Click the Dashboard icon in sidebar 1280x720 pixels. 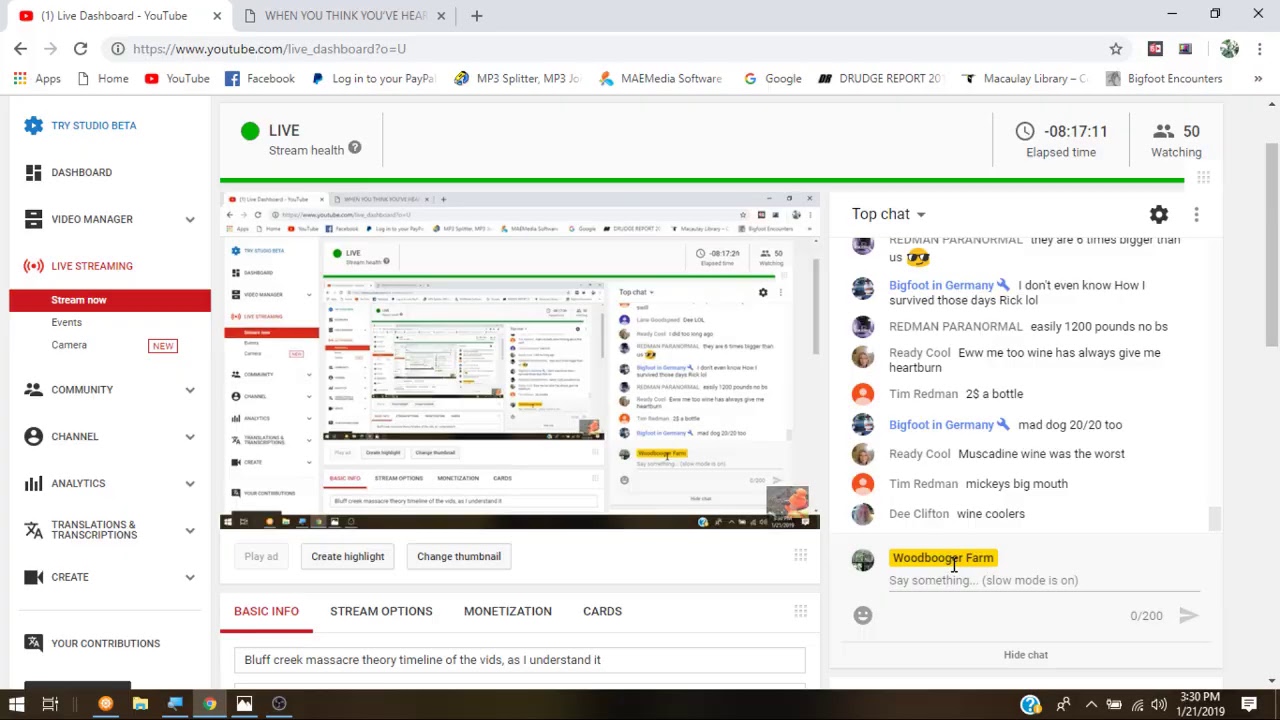(x=34, y=172)
